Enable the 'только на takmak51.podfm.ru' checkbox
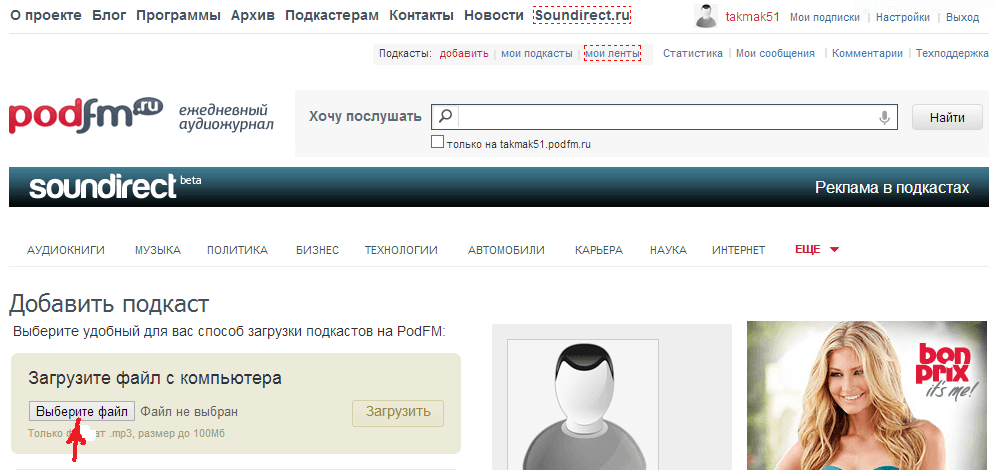995x470 pixels. (437, 143)
